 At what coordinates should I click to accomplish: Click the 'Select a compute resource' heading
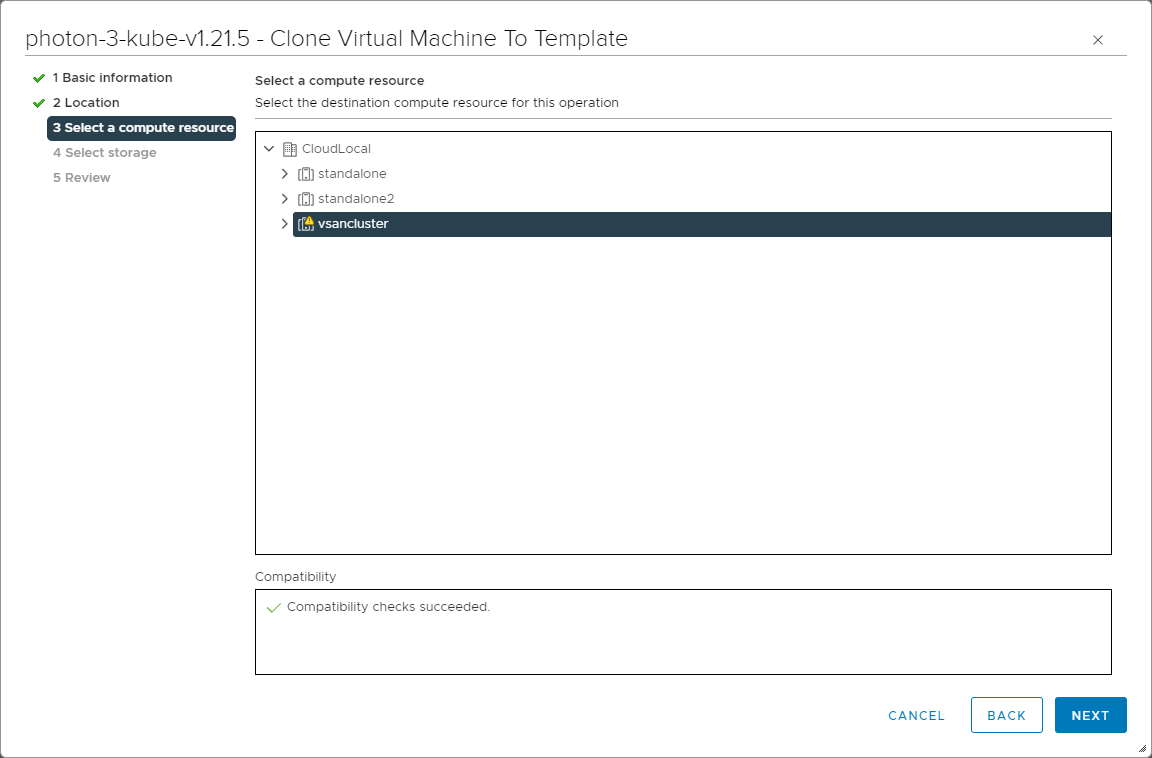339,81
